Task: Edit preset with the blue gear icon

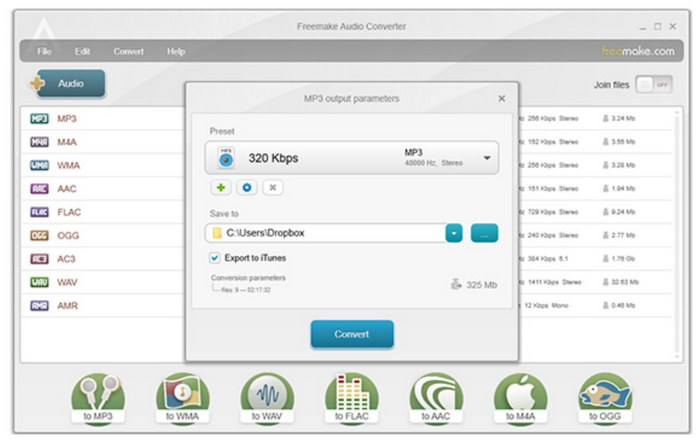Action: pos(246,187)
